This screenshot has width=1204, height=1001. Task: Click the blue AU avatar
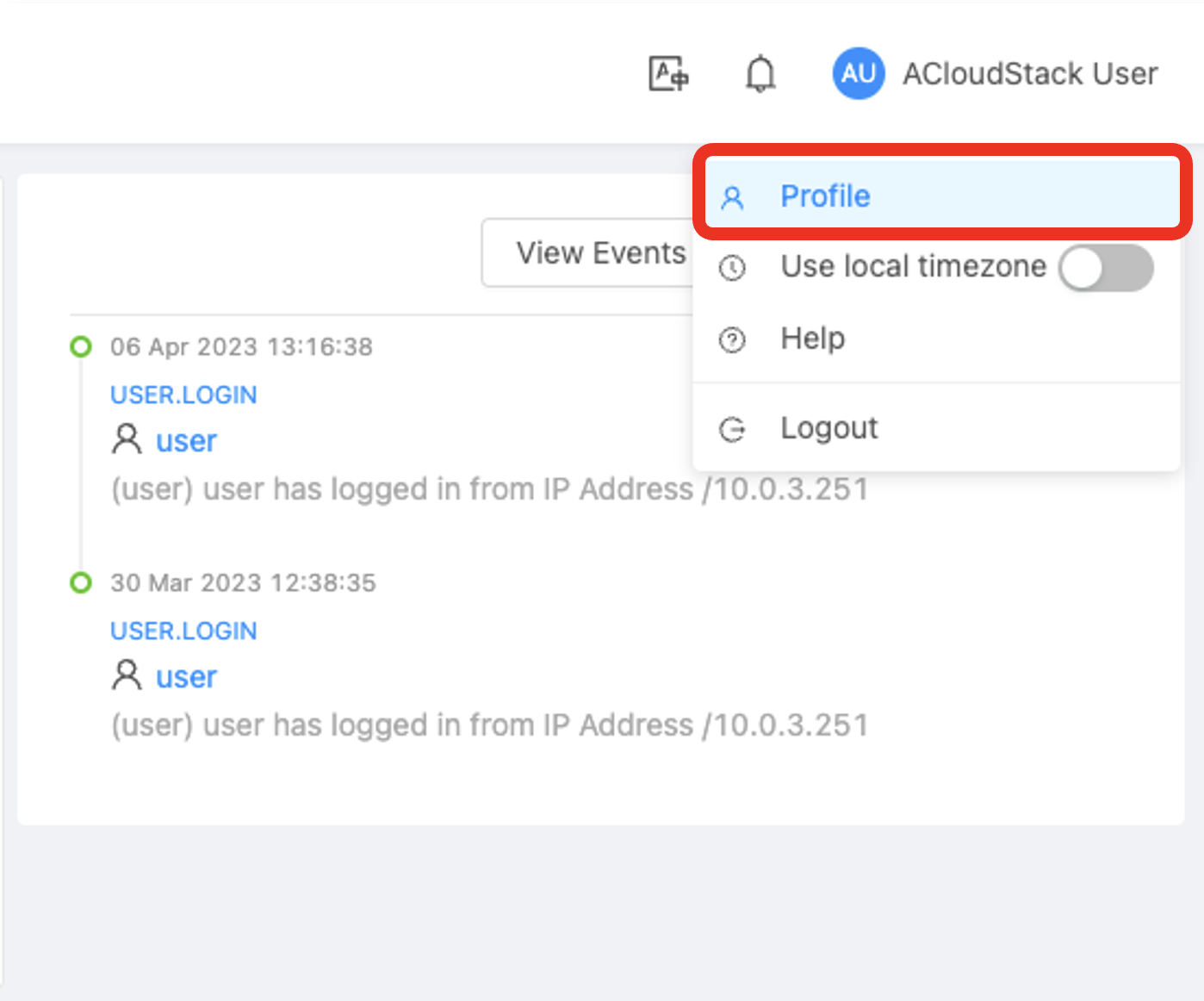pos(858,74)
